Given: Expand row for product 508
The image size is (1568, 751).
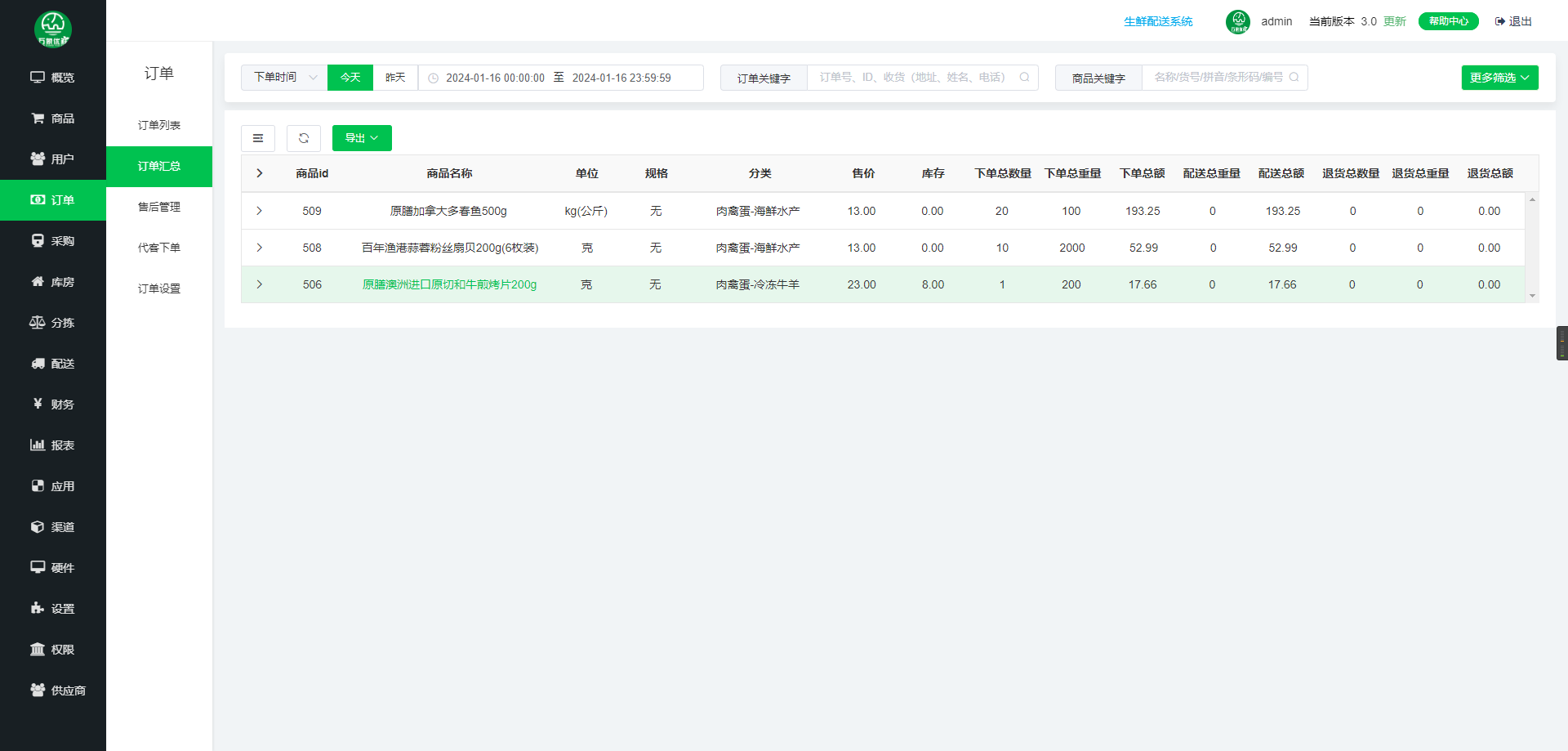Looking at the screenshot, I should 260,248.
